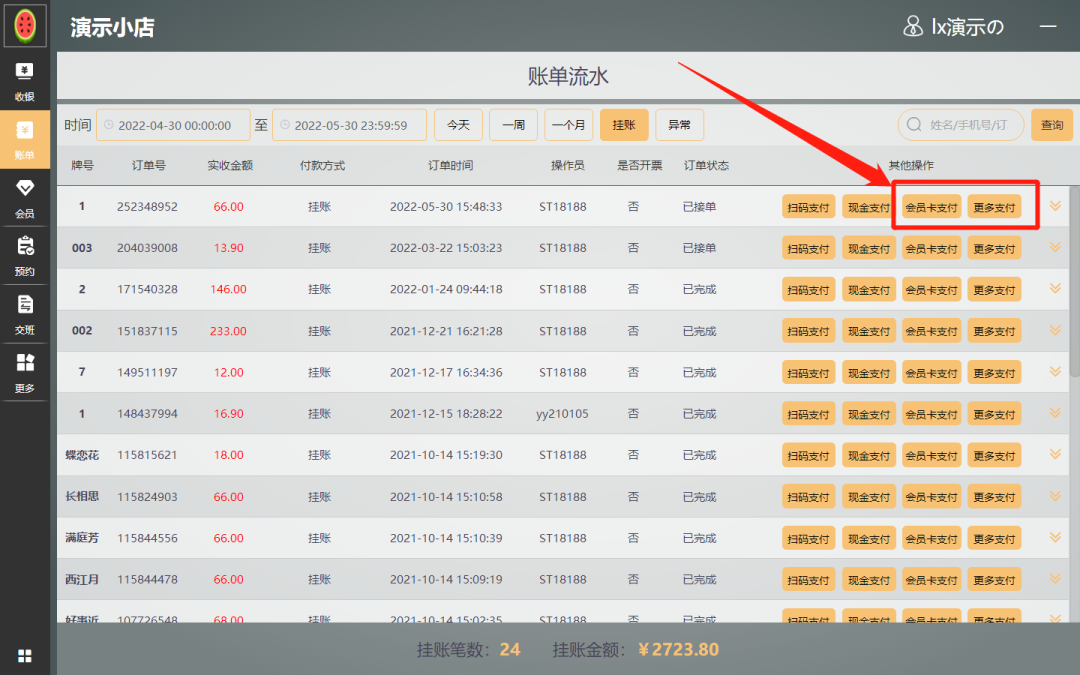Click table name 蝶恋花
Image resolution: width=1080 pixels, height=675 pixels.
point(82,455)
